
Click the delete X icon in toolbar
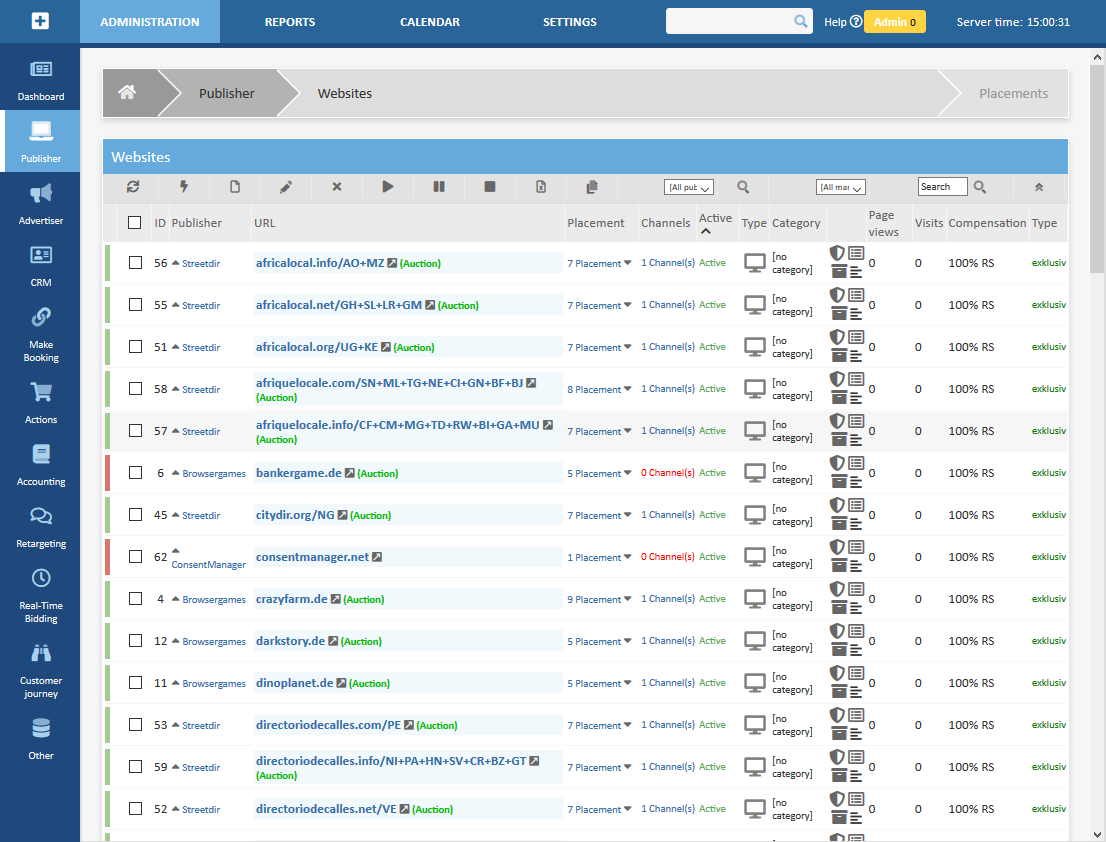tap(337, 187)
